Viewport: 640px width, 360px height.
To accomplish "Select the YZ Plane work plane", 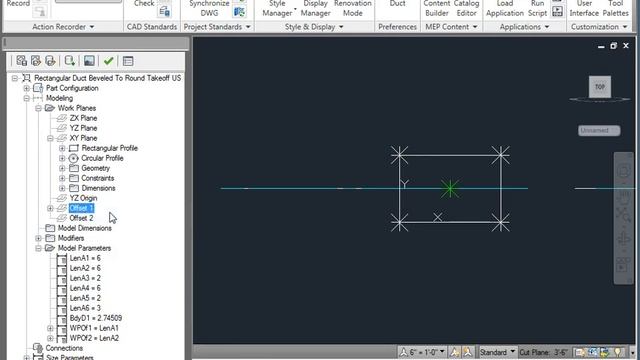I will pos(83,128).
